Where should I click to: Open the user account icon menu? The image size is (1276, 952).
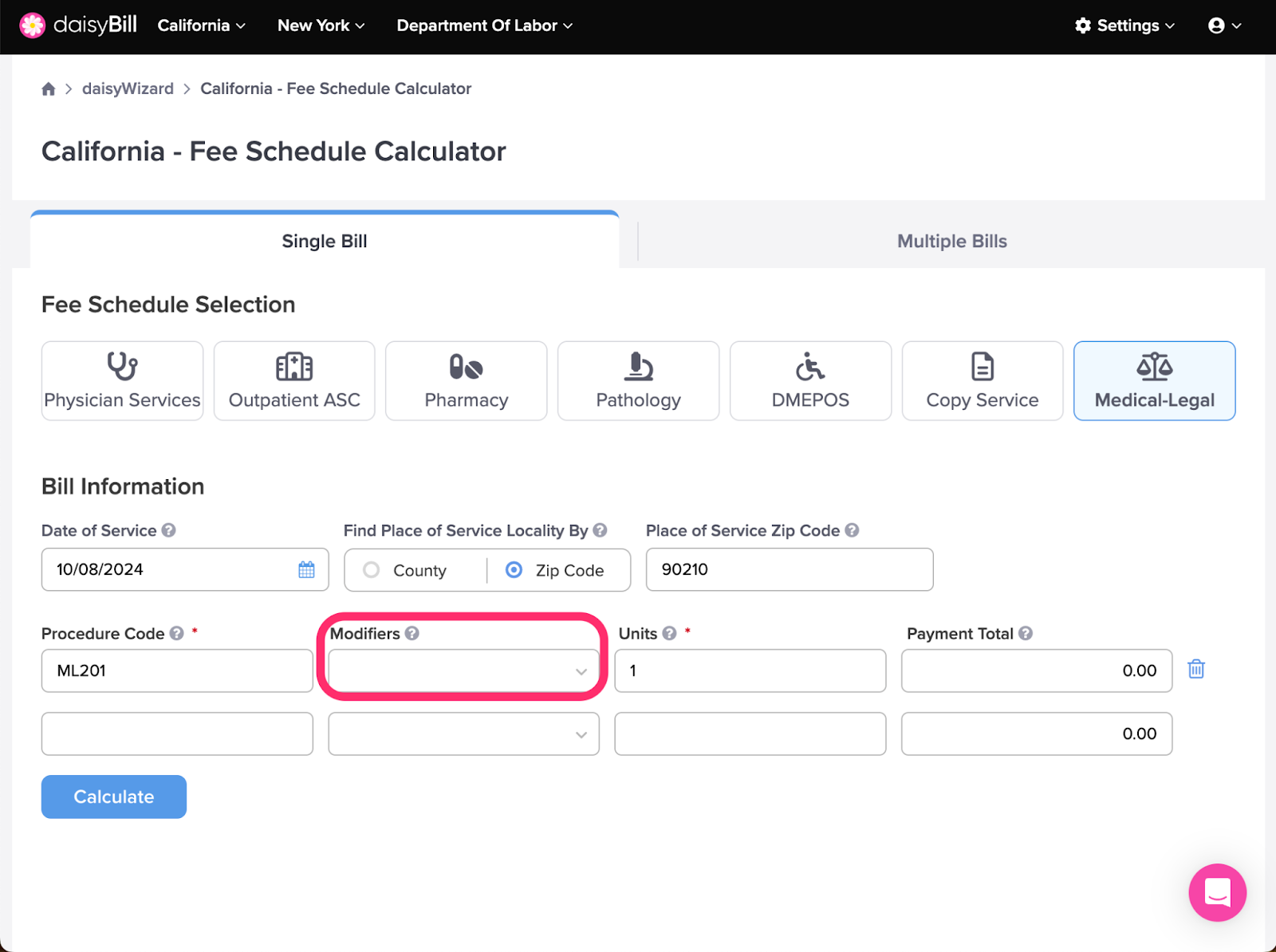[x=1225, y=26]
